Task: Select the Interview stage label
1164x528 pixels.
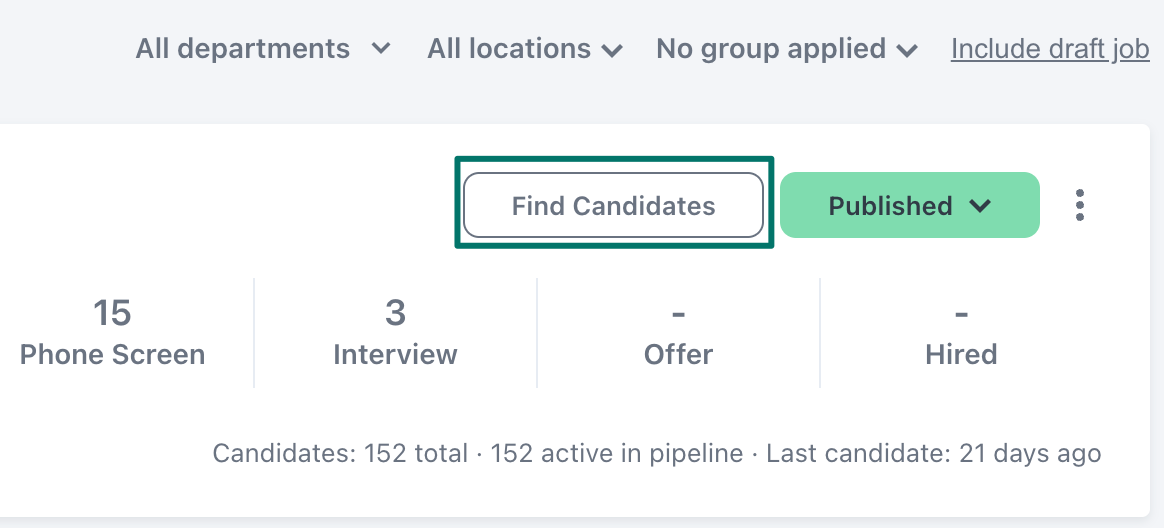Action: coord(395,354)
